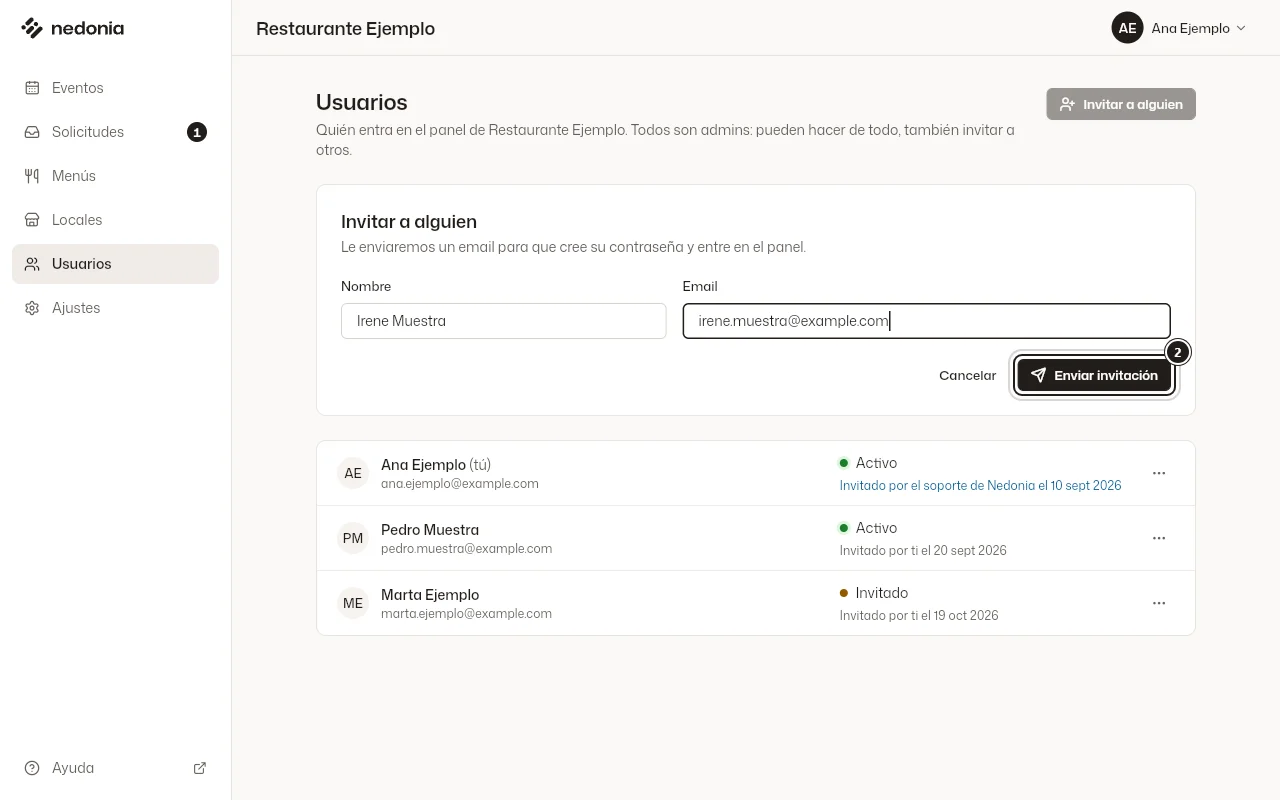The width and height of the screenshot is (1280, 800).
Task: Open Ajustes in the sidebar
Action: click(x=115, y=308)
